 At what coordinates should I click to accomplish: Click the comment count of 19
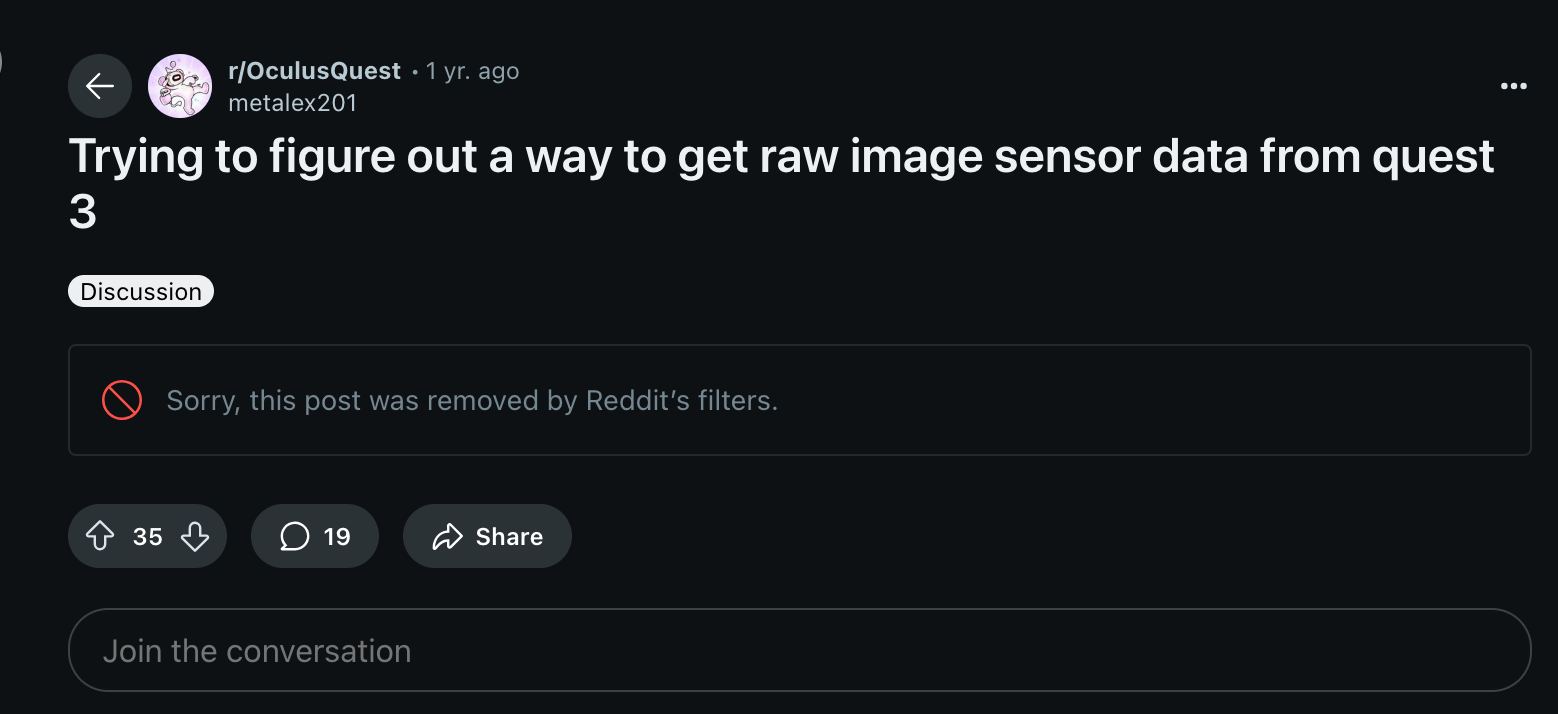(x=337, y=537)
